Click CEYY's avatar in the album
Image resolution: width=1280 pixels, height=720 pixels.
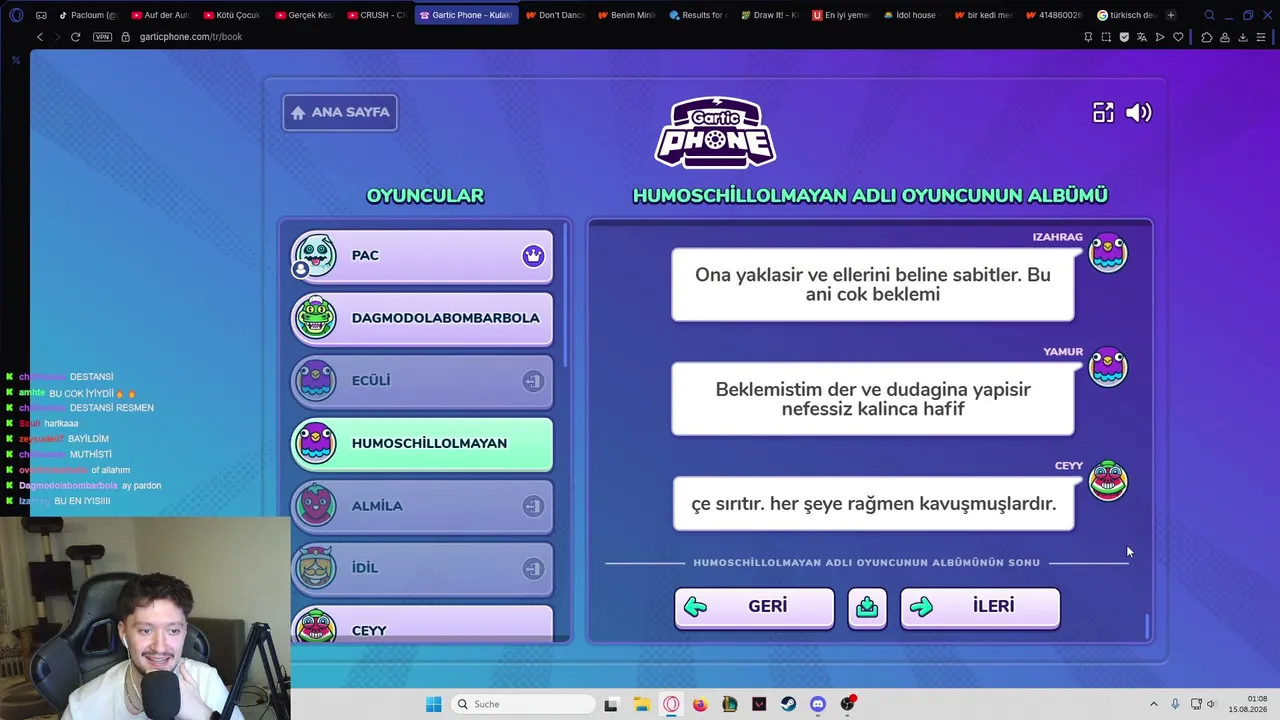point(1108,481)
